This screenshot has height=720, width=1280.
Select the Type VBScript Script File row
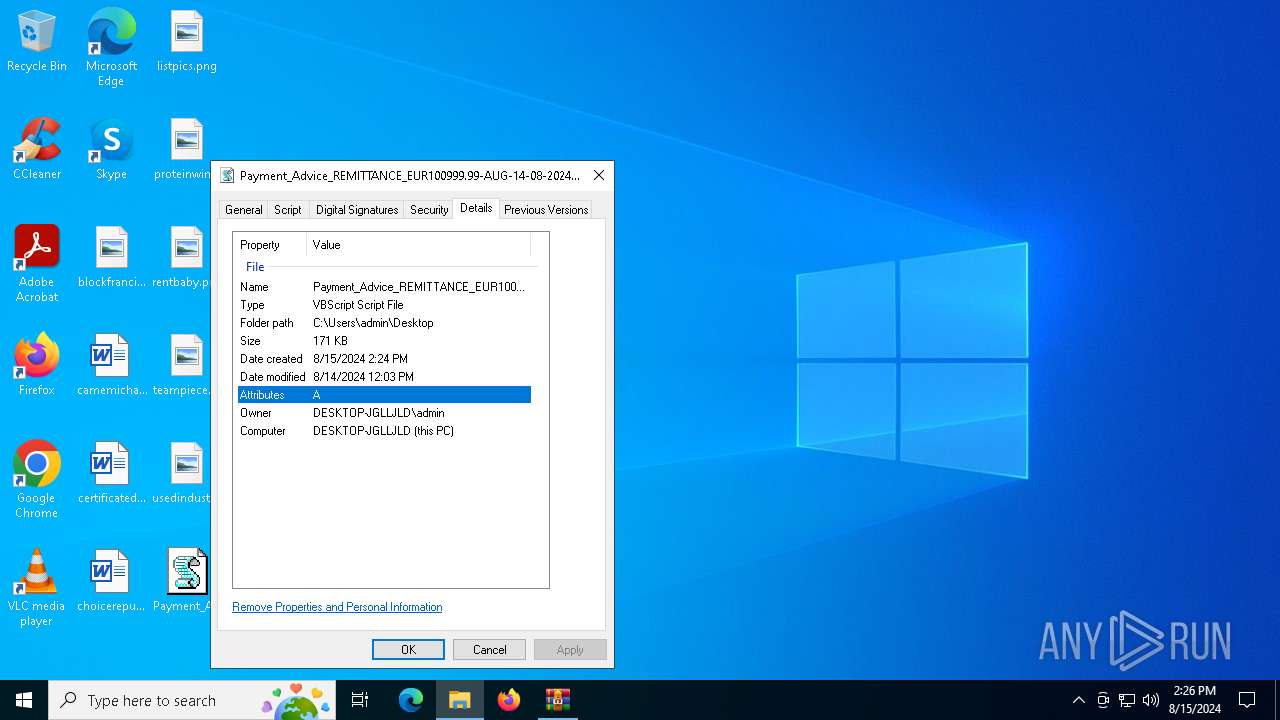384,305
